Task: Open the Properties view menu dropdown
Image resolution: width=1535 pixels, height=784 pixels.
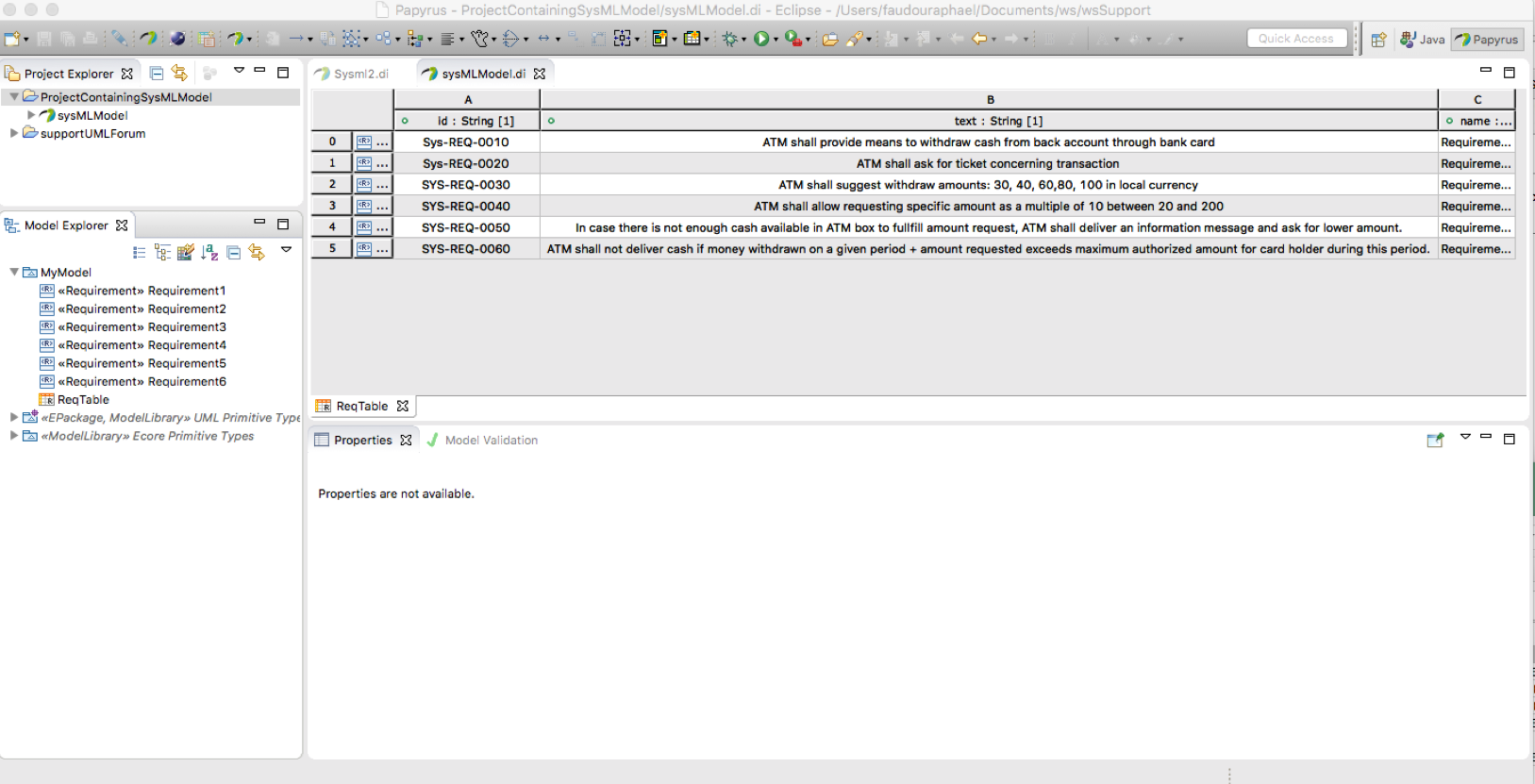Action: coord(1465,437)
